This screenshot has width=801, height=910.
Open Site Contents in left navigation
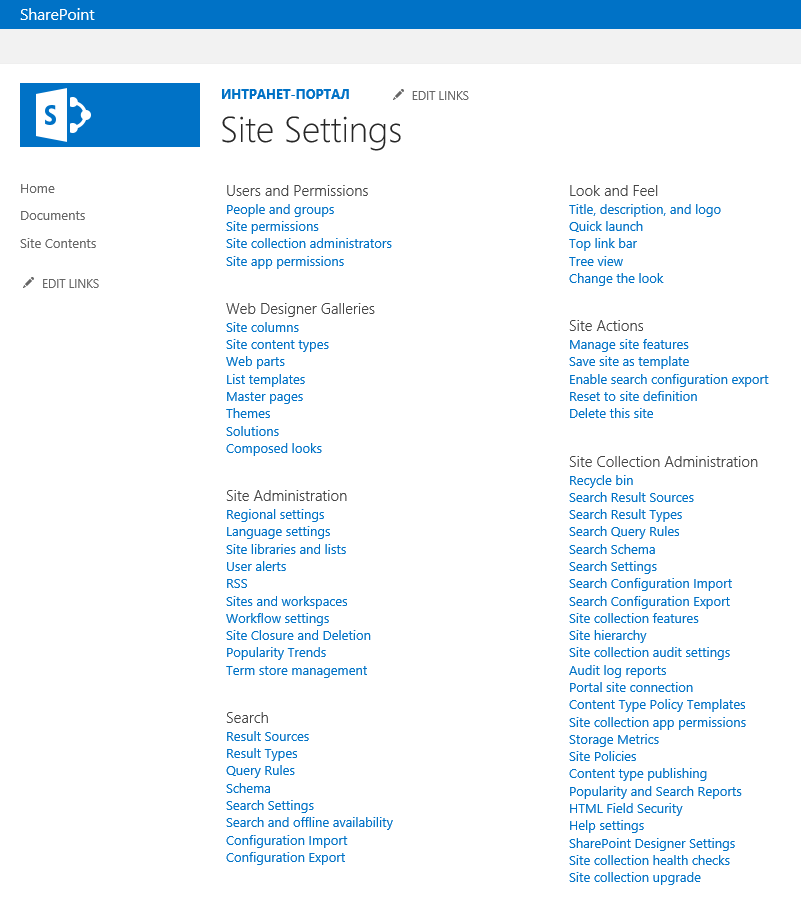pyautogui.click(x=58, y=244)
